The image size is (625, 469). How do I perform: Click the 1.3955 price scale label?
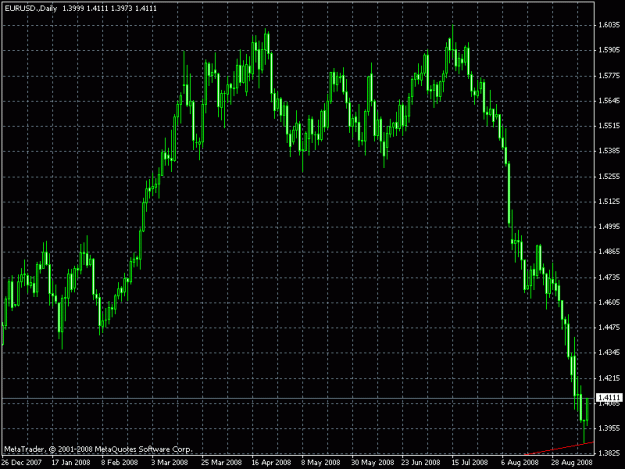click(x=609, y=428)
